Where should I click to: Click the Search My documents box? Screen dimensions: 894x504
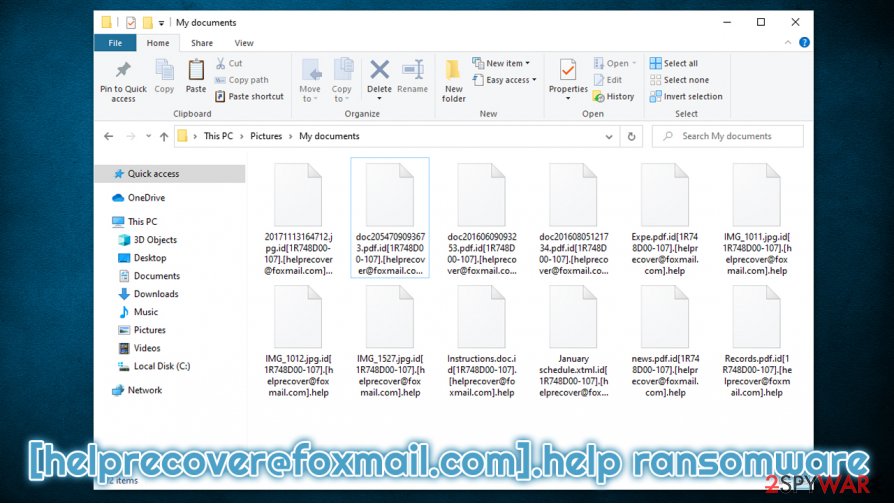pyautogui.click(x=728, y=136)
